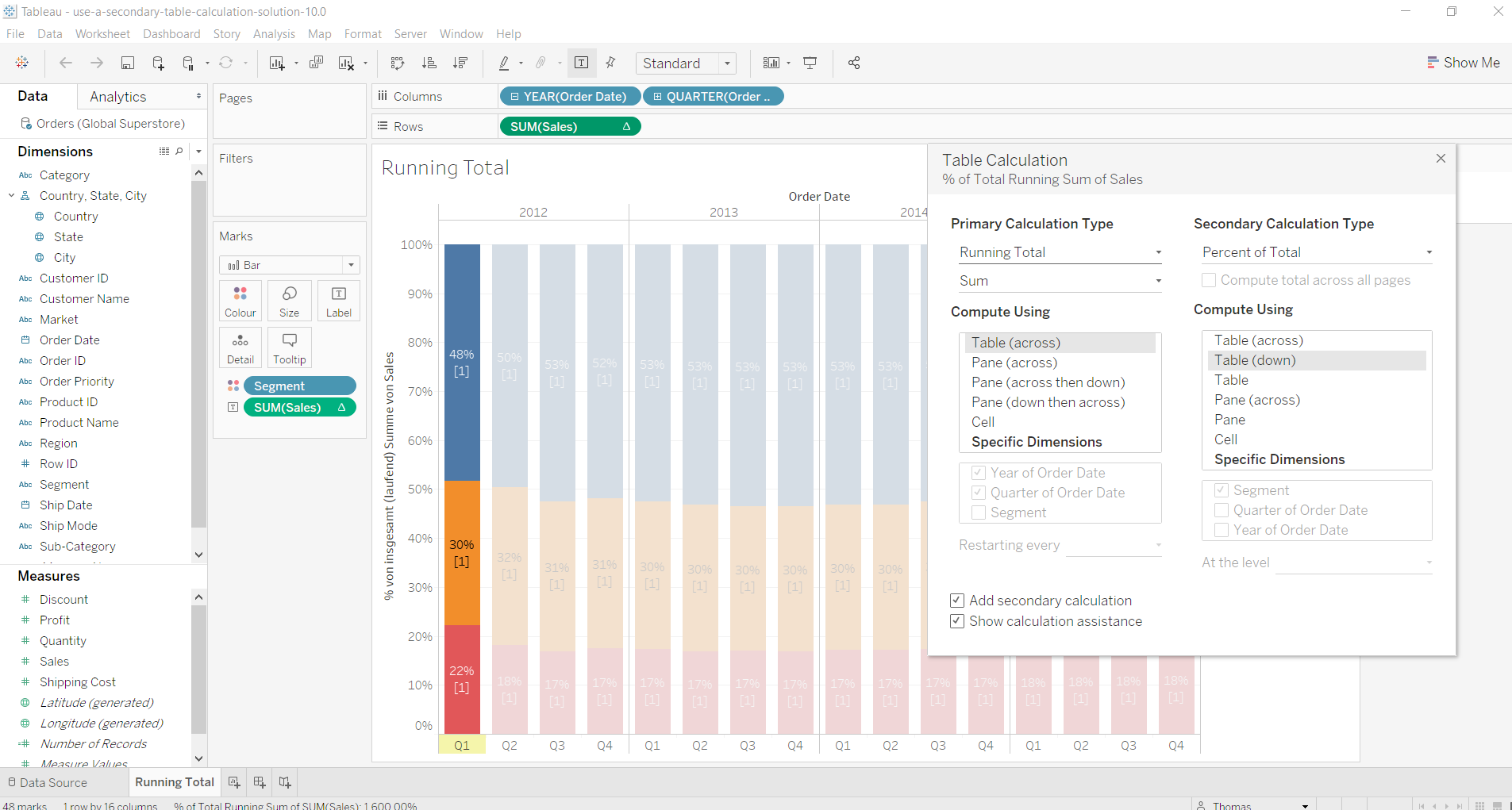
Task: Uncheck Add secondary calculation
Action: (x=957, y=601)
